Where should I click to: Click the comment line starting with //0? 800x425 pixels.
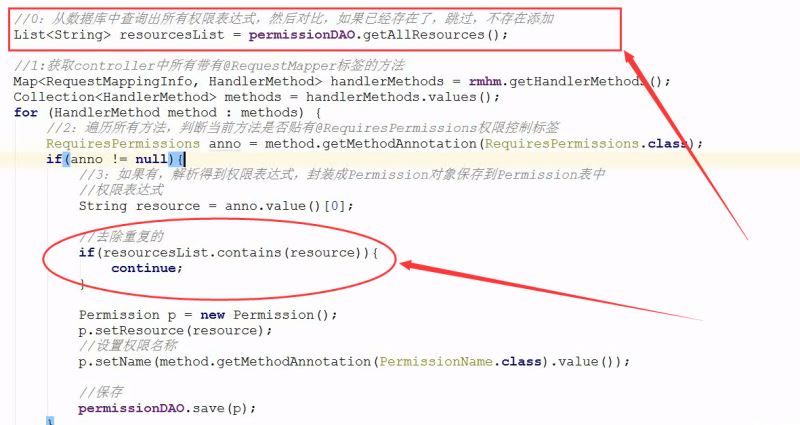[284, 19]
